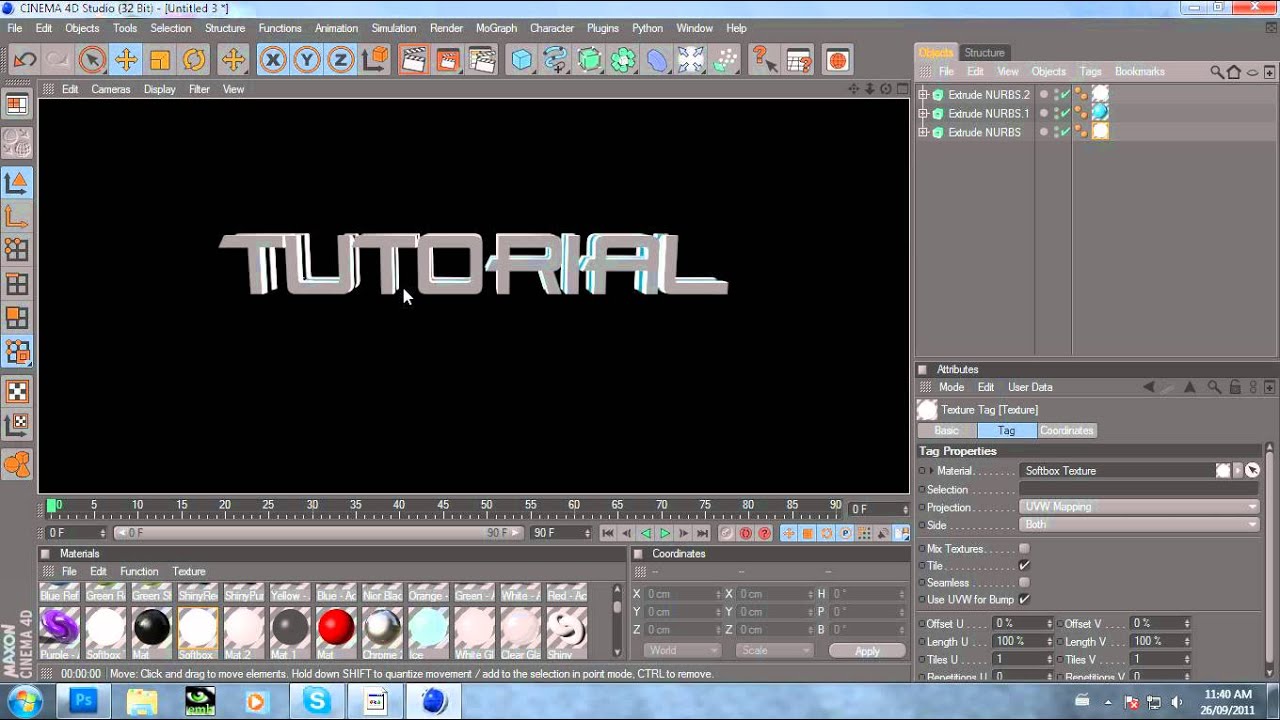
Task: Uncheck Use UVW for Bump
Action: [x=1024, y=599]
